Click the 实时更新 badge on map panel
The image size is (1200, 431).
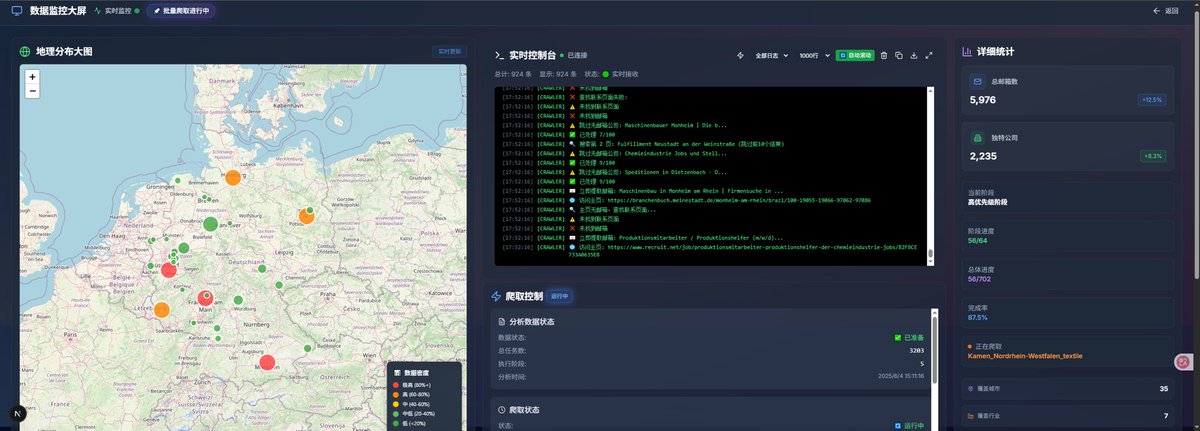[x=448, y=51]
